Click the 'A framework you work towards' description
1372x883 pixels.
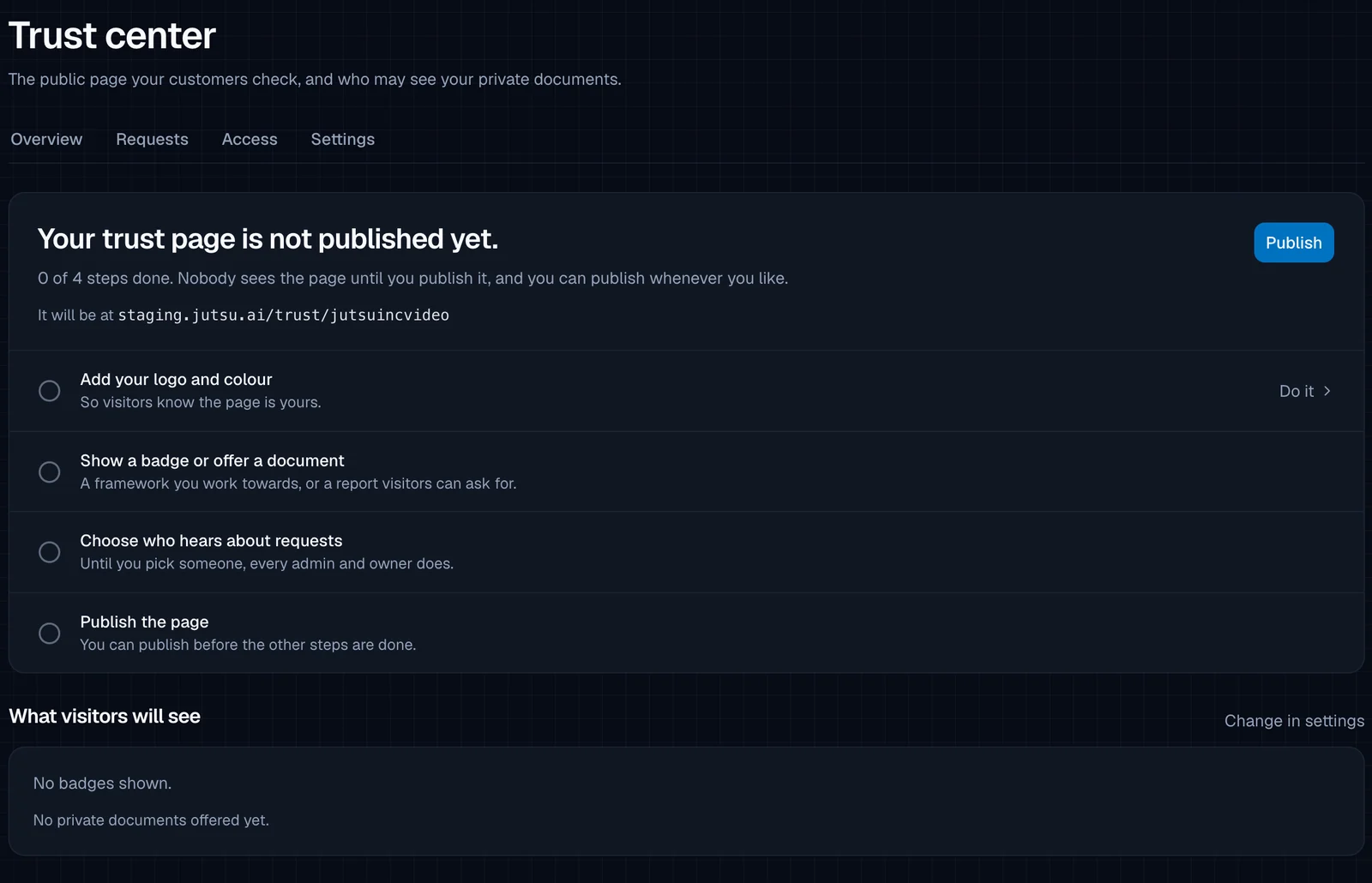pos(298,484)
